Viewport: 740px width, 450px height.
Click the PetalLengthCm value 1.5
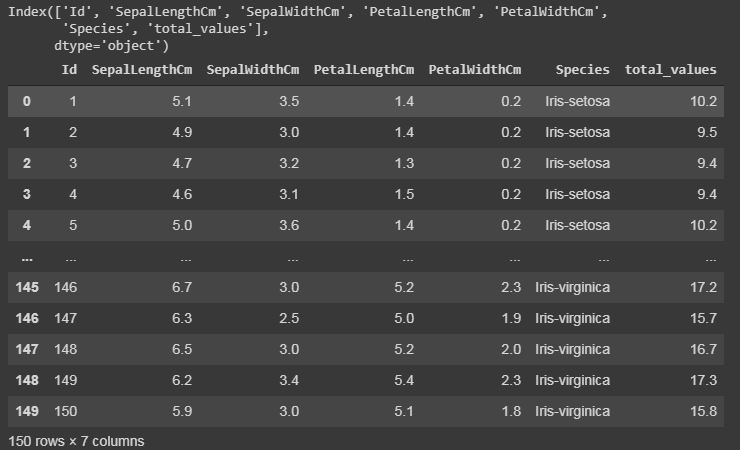404,194
